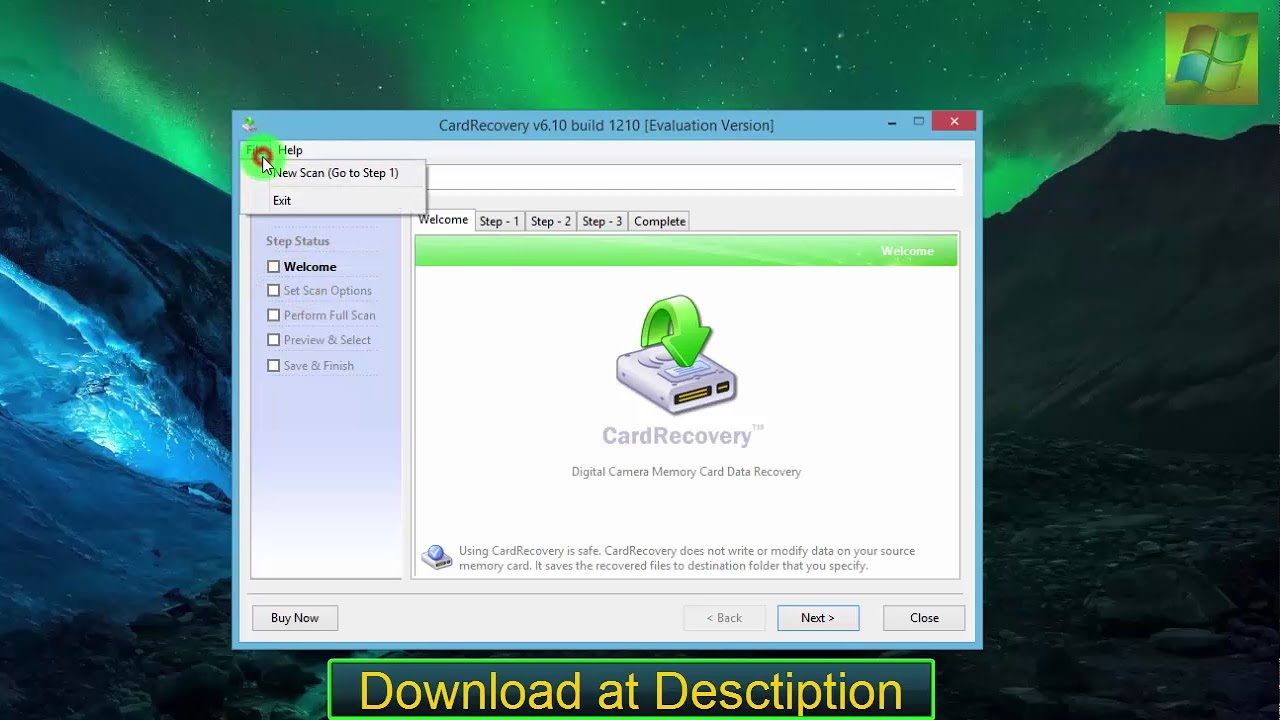Minimize the CardRecovery window
Image resolution: width=1280 pixels, height=720 pixels.
(x=891, y=122)
